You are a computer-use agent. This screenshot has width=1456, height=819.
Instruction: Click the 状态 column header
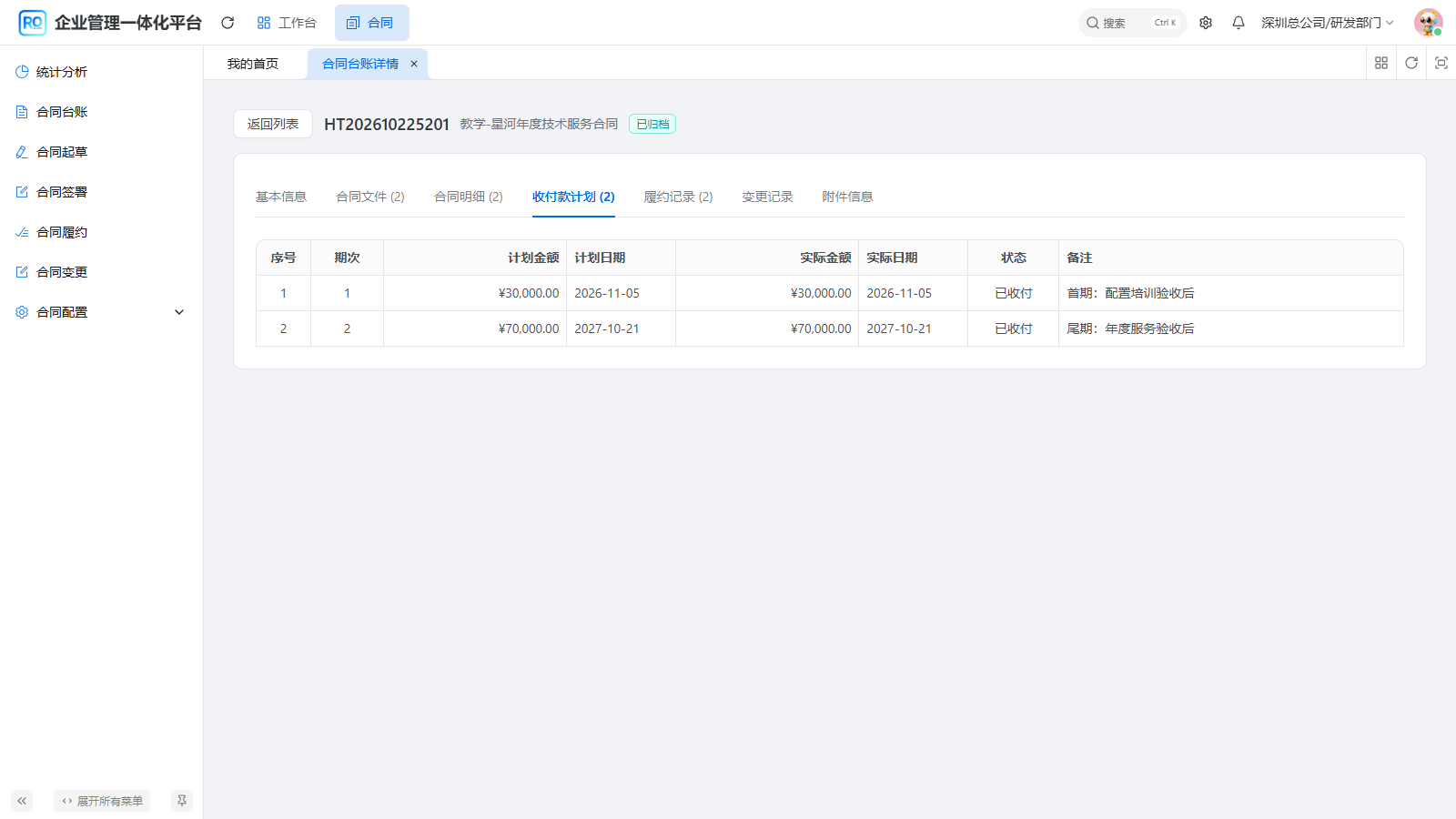[1014, 258]
